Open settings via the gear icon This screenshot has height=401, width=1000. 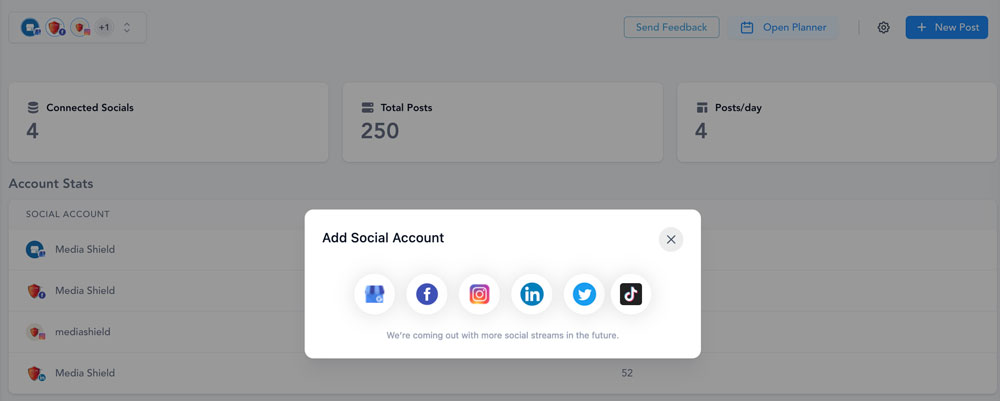pyautogui.click(x=883, y=28)
